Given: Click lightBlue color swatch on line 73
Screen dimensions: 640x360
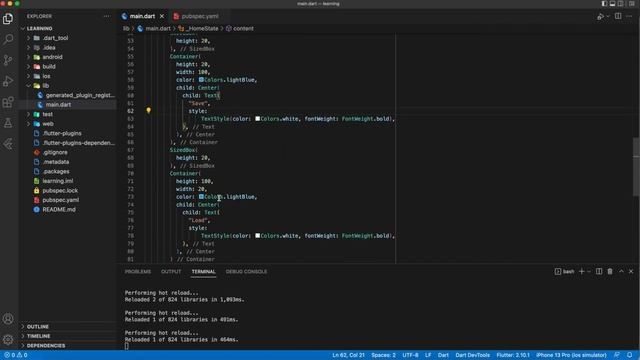Looking at the screenshot, I should pos(201,197).
